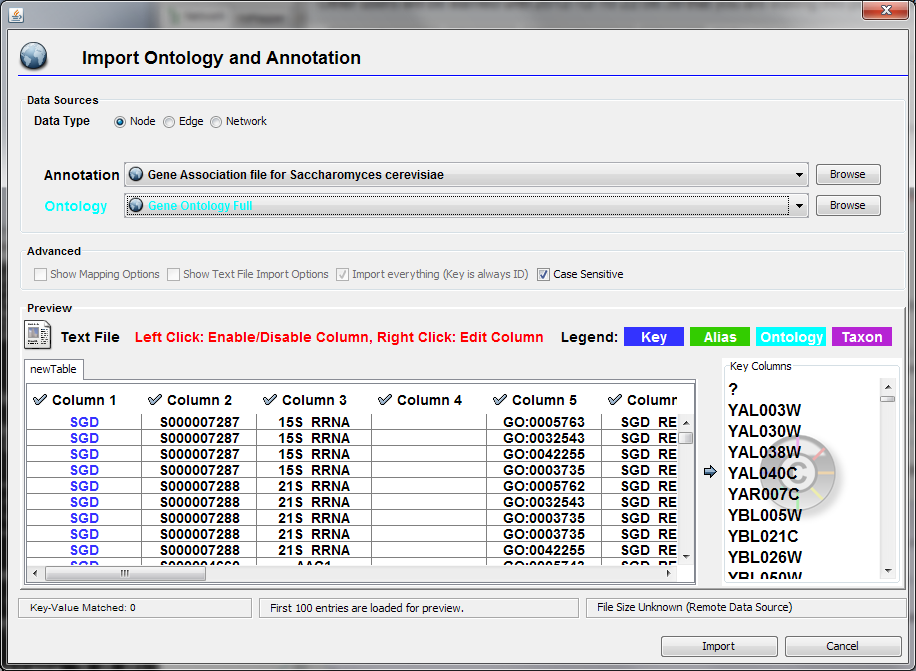Viewport: 916px width, 671px height.
Task: Open the Annotation source dropdown
Action: click(799, 175)
